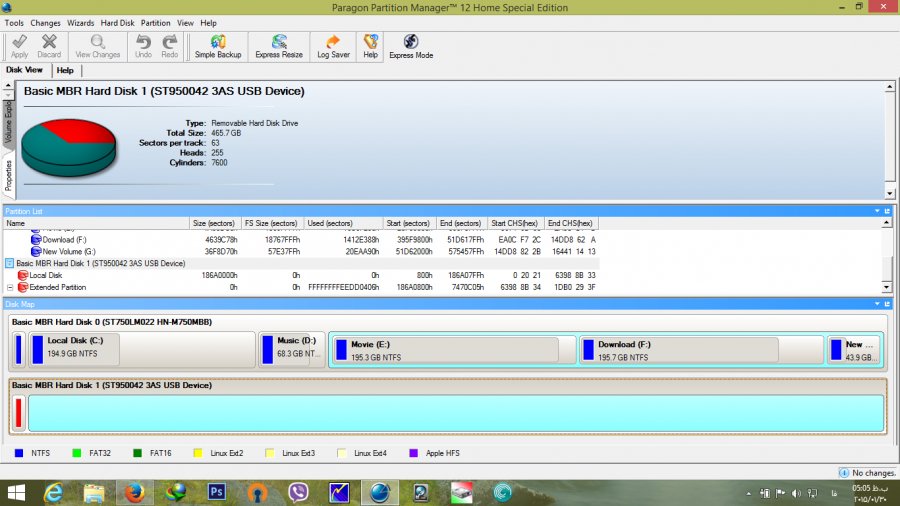The image size is (900, 506).
Task: Click the Discard X toolbar icon
Action: tap(49, 46)
